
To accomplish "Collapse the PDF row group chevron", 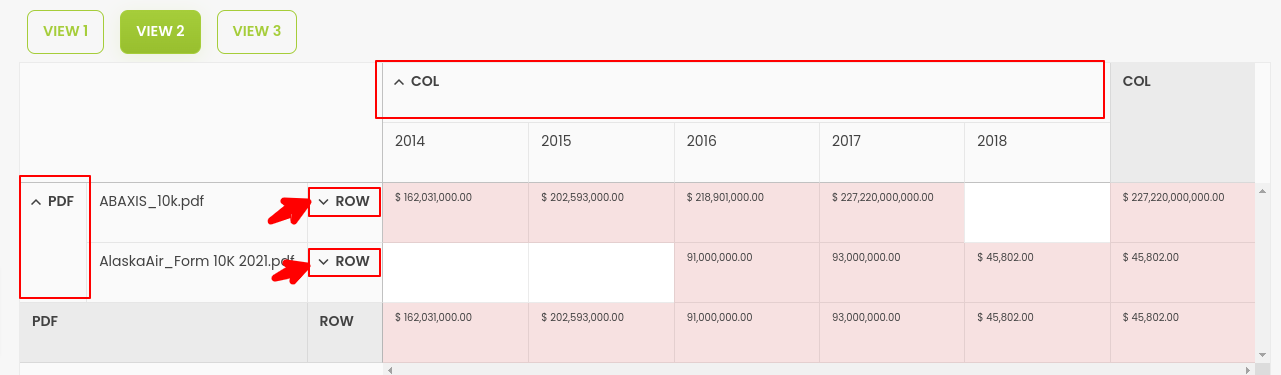I will click(36, 202).
